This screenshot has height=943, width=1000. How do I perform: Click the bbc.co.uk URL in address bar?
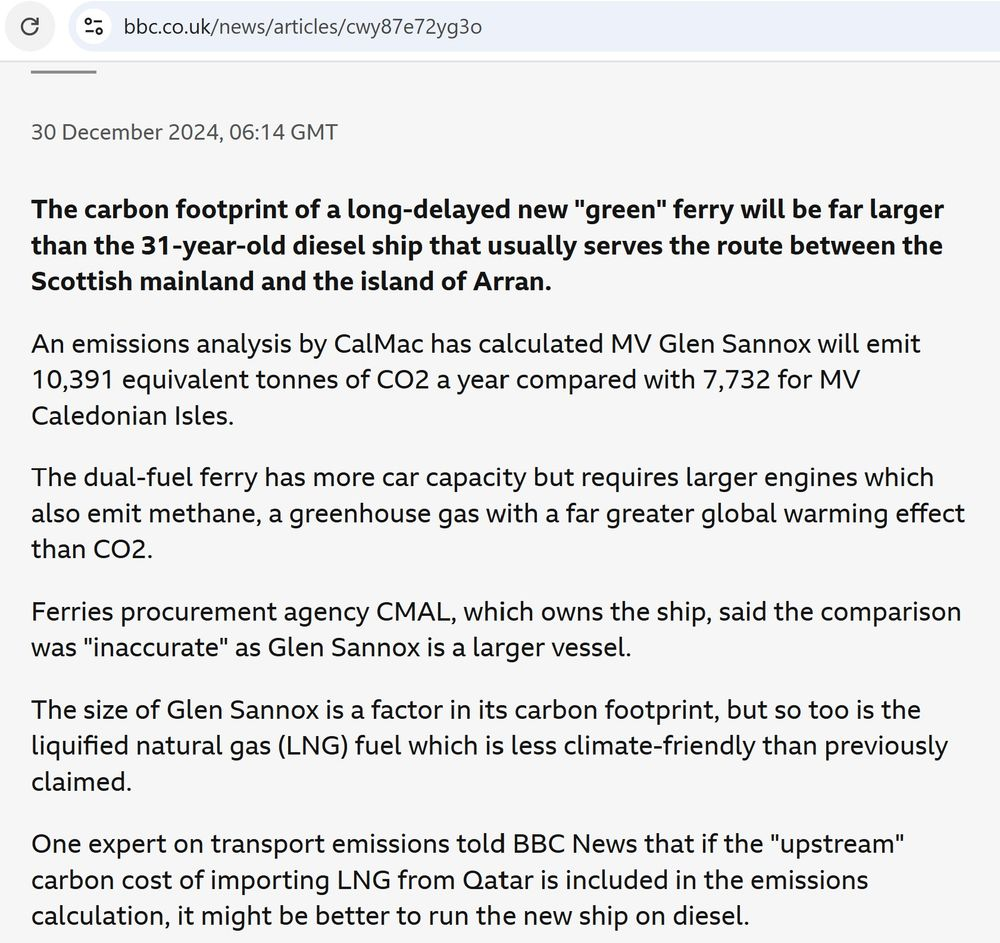pyautogui.click(x=302, y=26)
